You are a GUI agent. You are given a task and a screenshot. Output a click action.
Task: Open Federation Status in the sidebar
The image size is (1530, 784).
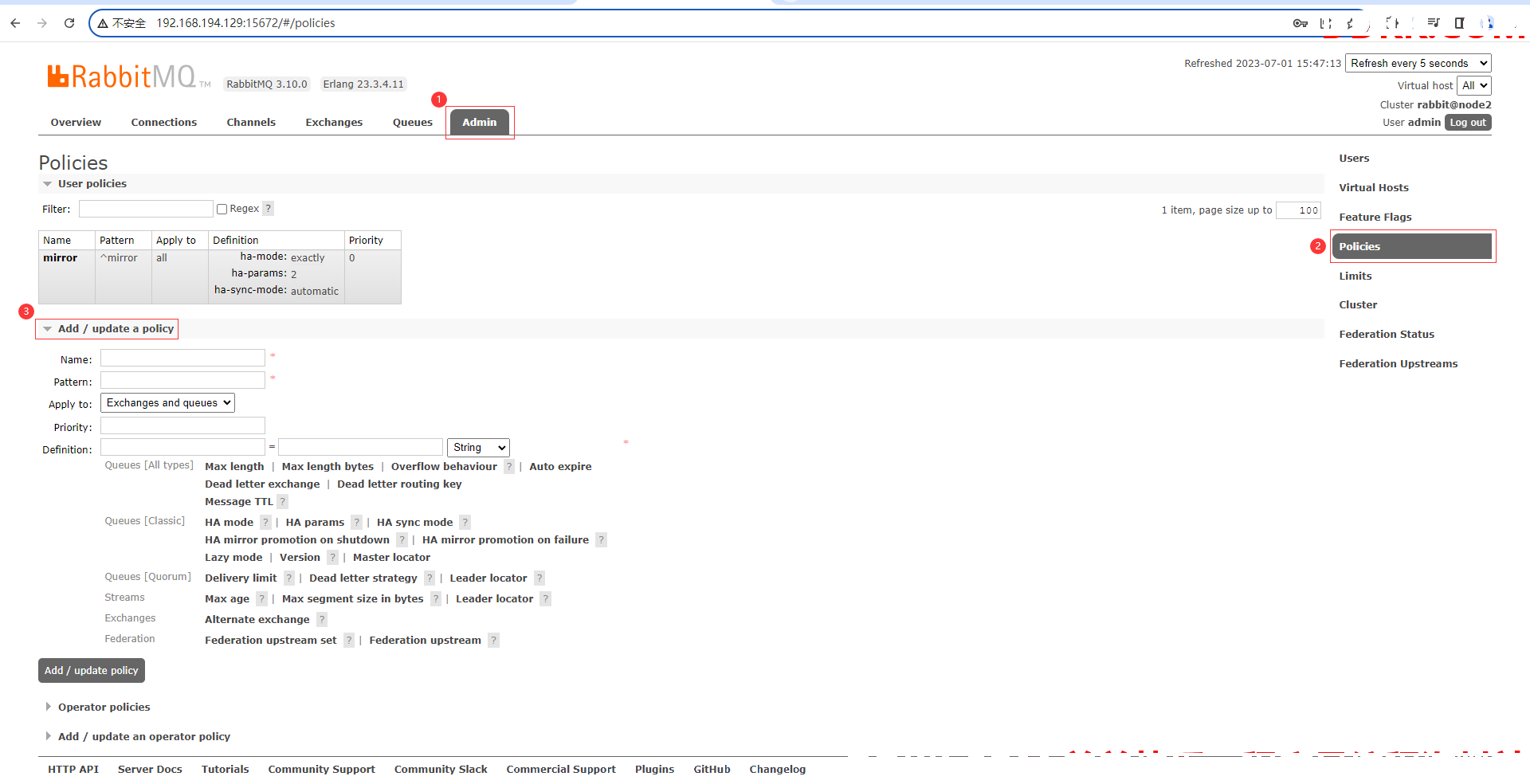(1387, 335)
